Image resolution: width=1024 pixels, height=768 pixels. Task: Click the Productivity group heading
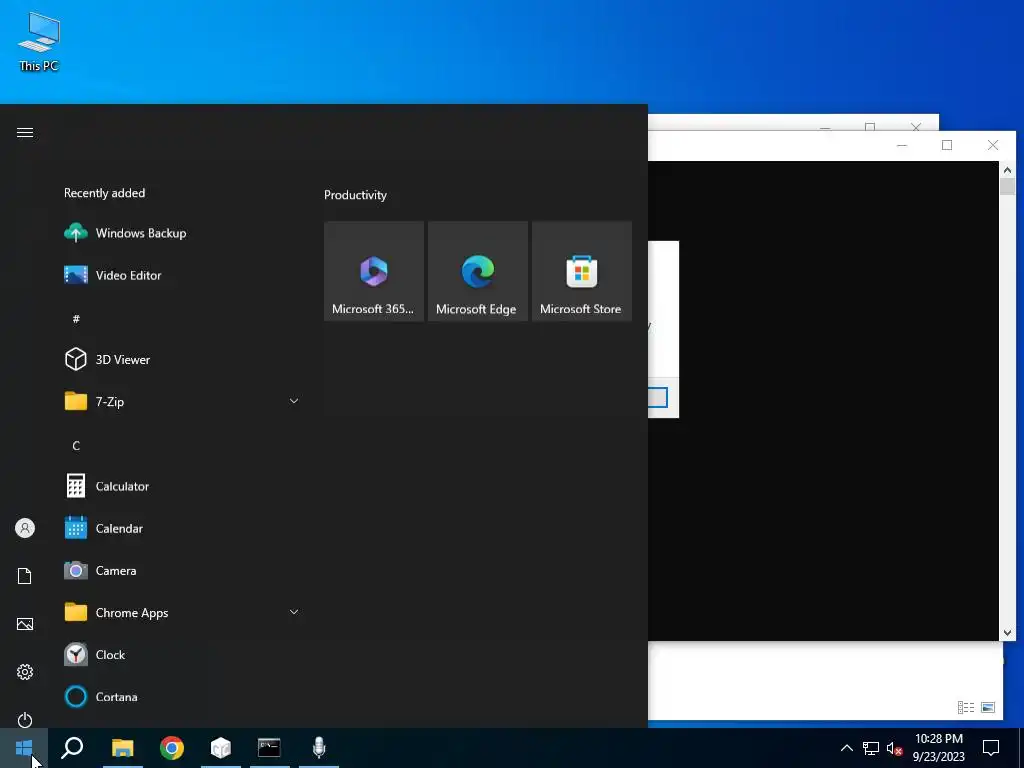pos(355,195)
